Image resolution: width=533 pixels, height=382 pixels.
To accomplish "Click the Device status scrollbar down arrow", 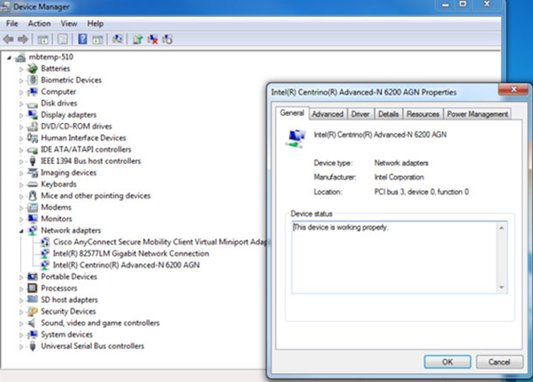I will click(x=502, y=287).
